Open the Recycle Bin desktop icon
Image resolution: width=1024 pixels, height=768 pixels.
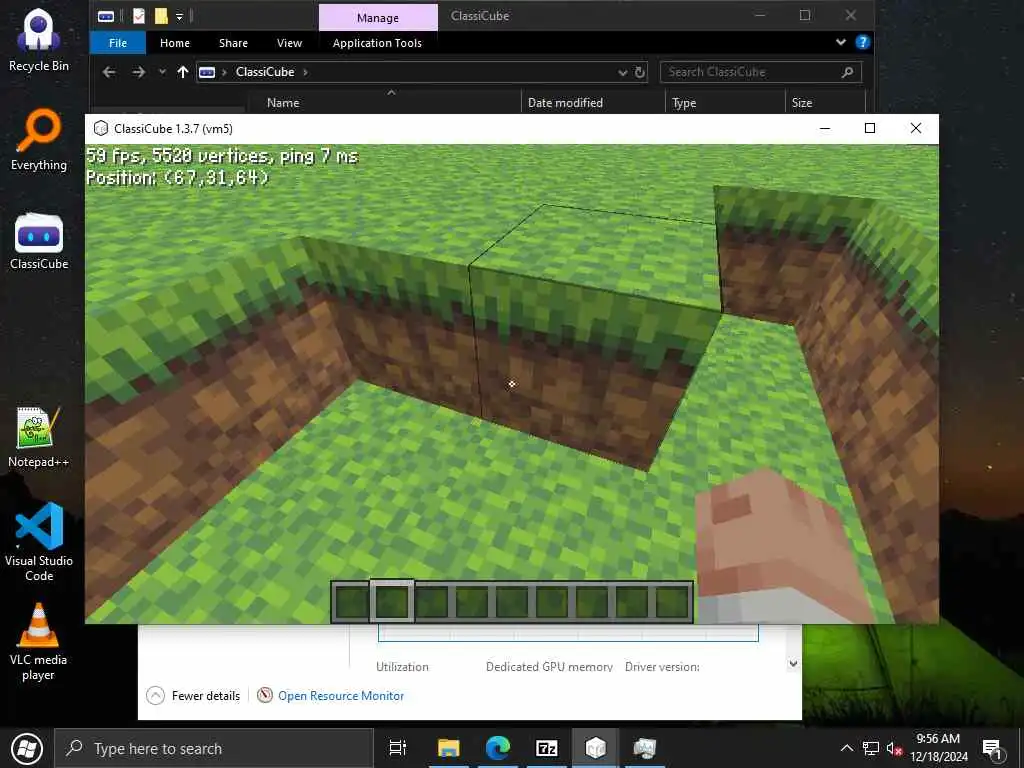[x=39, y=40]
